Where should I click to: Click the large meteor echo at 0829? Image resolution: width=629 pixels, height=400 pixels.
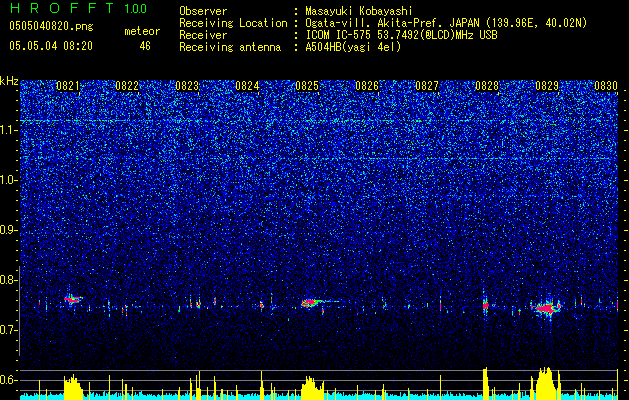click(x=546, y=308)
